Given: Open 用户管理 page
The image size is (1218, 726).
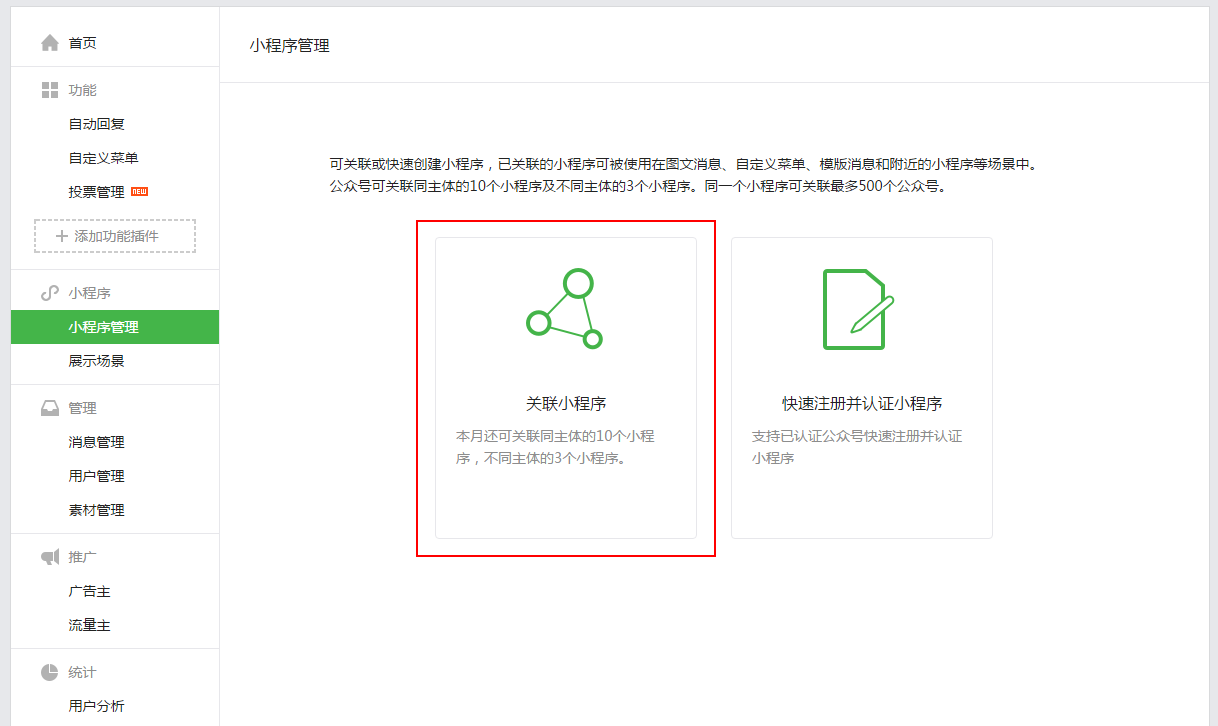Looking at the screenshot, I should [96, 476].
